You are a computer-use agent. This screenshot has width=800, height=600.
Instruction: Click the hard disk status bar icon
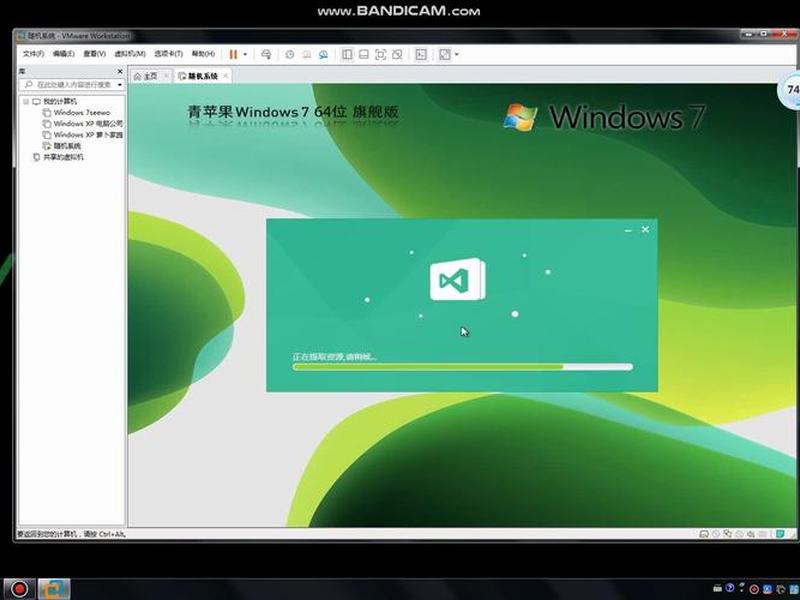click(x=704, y=534)
